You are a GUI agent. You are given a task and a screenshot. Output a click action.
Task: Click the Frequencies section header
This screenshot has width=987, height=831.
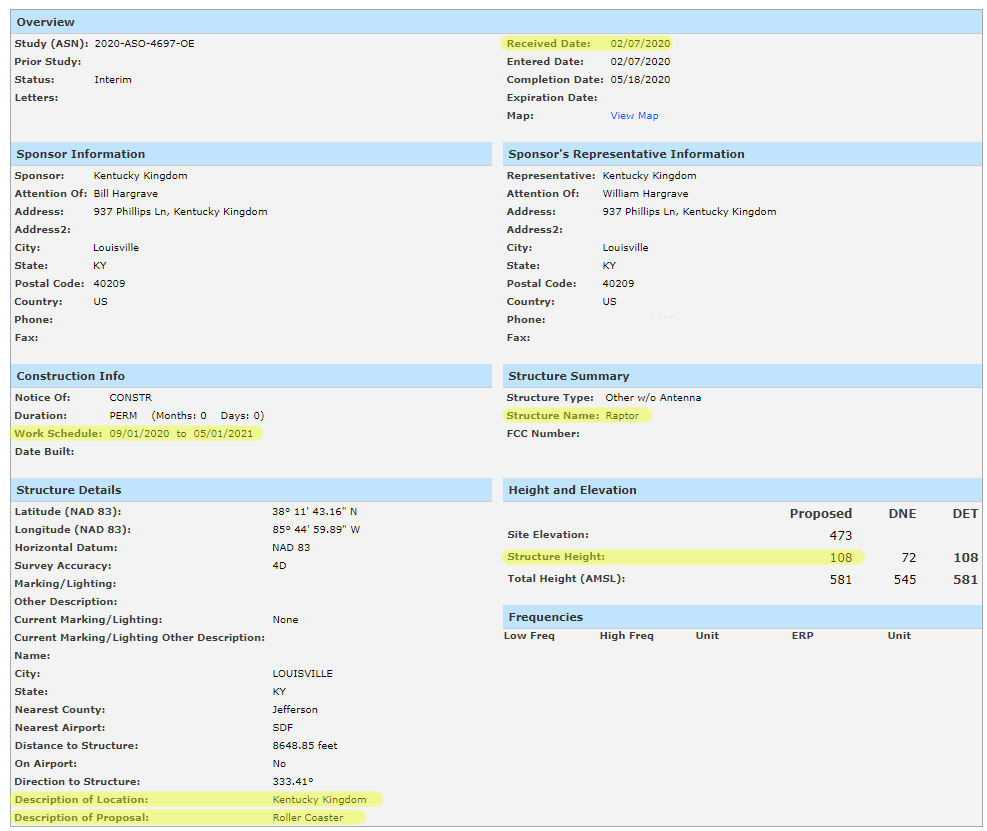click(545, 617)
